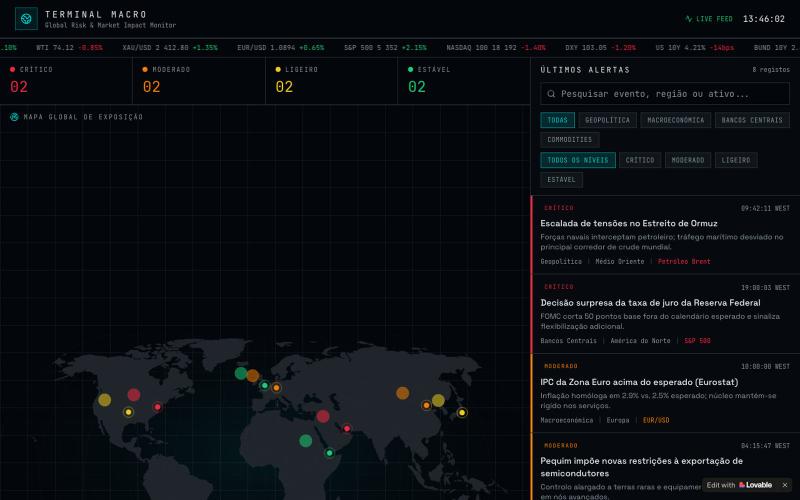The height and width of the screenshot is (500, 800).
Task: Select the large red marker over Egypt
Action: [322, 416]
